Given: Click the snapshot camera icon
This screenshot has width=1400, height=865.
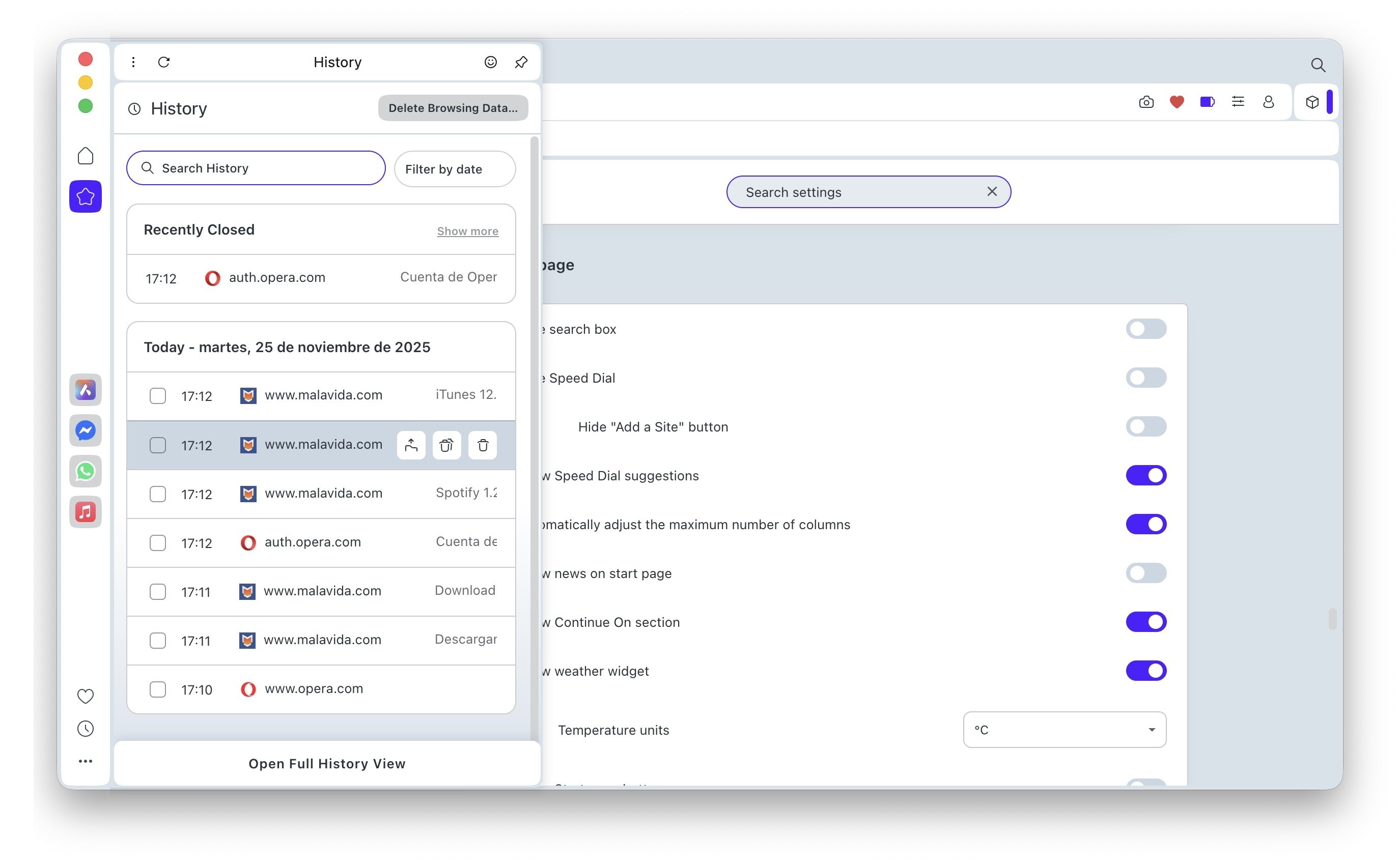Looking at the screenshot, I should pos(1146,102).
